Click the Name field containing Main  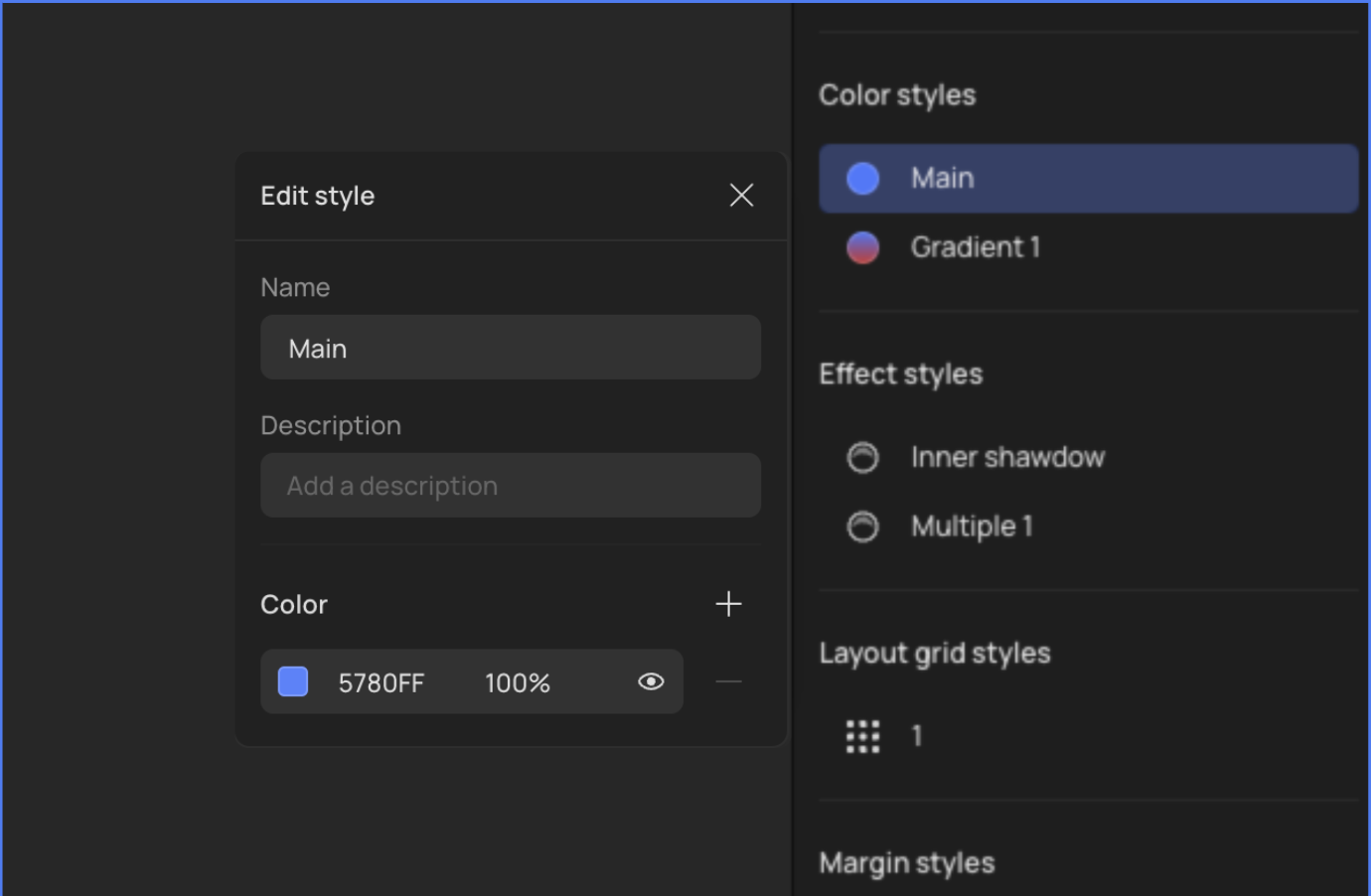(511, 348)
